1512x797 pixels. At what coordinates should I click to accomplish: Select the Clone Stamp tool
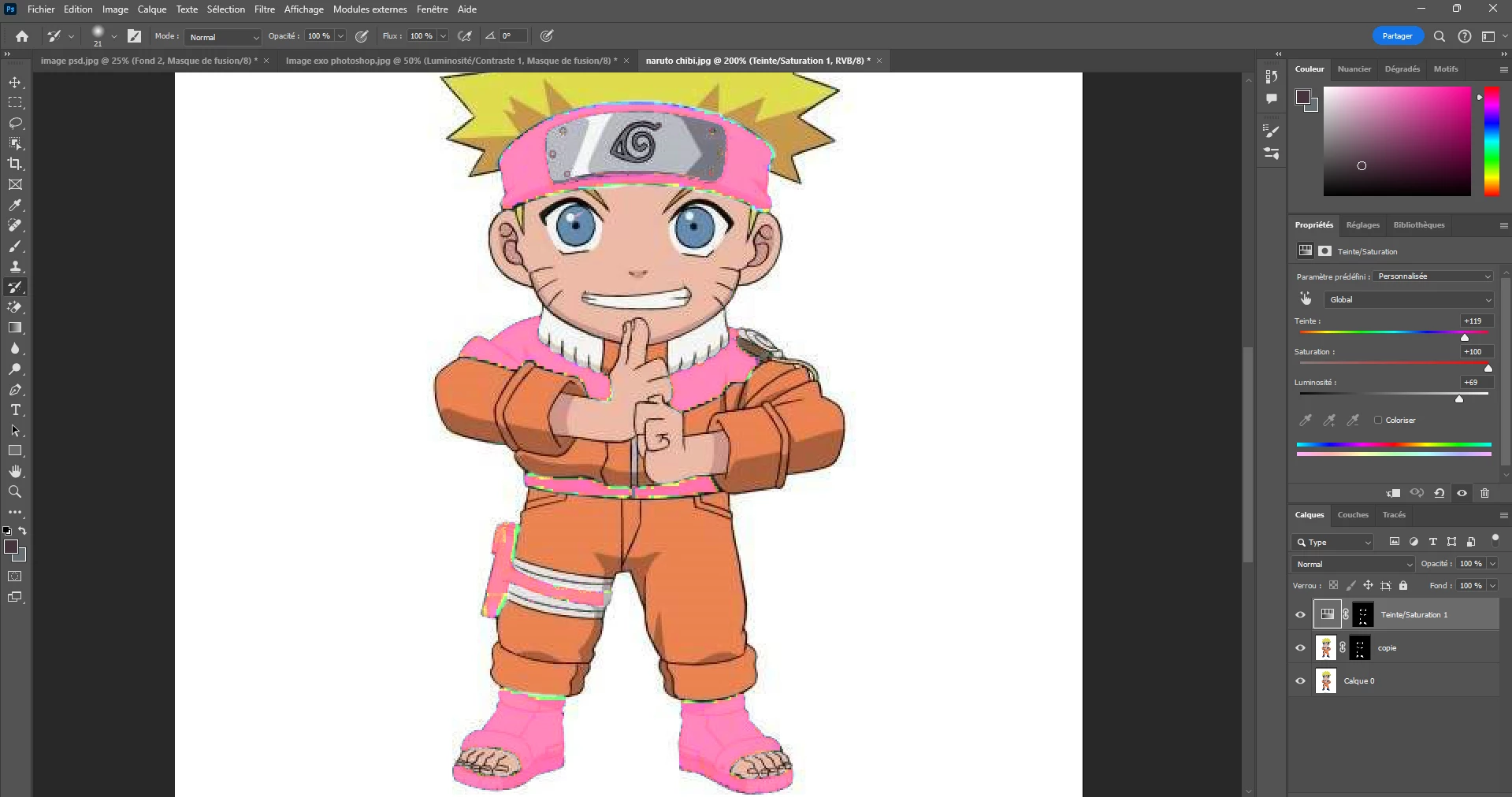(15, 267)
